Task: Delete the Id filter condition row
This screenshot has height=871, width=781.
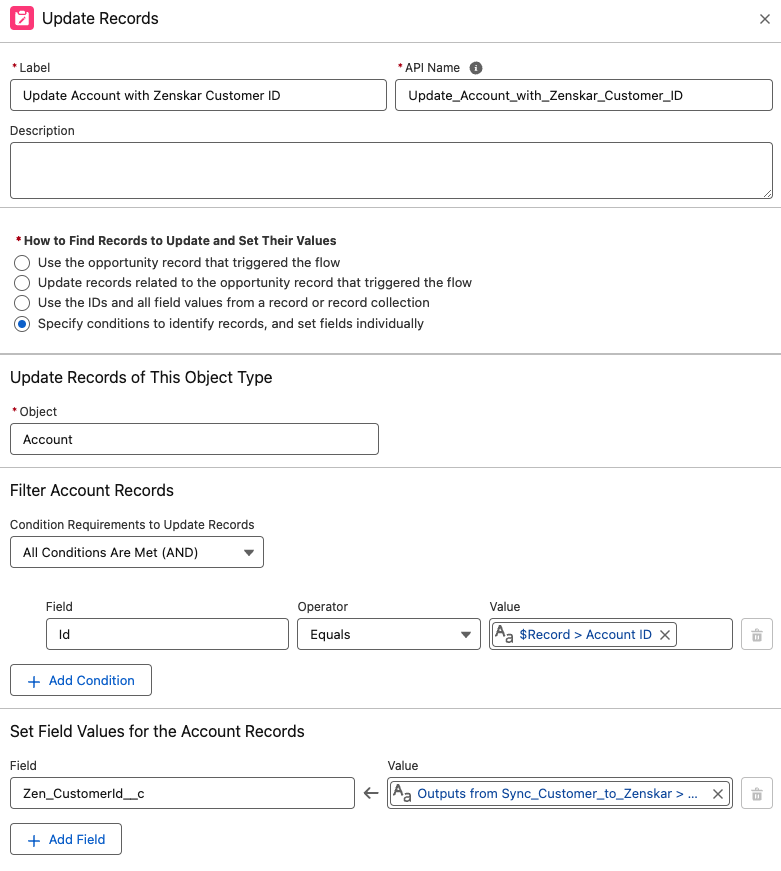Action: [x=757, y=634]
